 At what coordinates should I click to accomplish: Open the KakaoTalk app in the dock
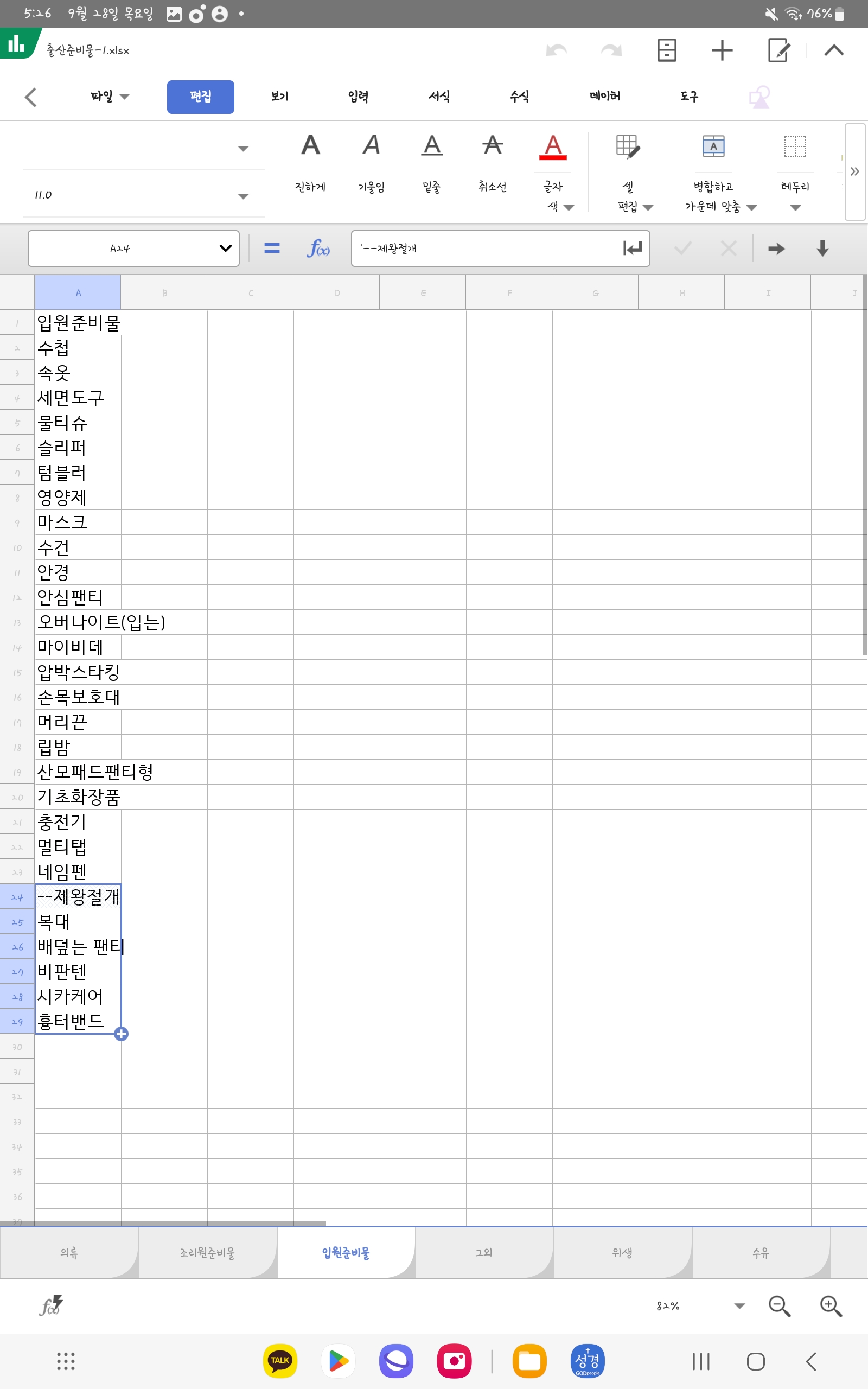pyautogui.click(x=279, y=1360)
